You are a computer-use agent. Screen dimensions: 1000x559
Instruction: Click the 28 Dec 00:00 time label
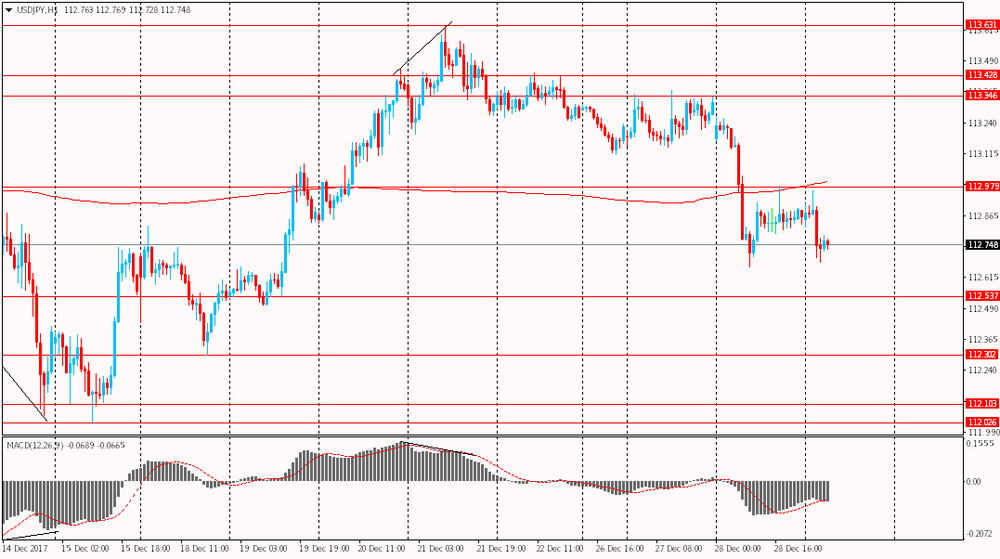tap(739, 549)
